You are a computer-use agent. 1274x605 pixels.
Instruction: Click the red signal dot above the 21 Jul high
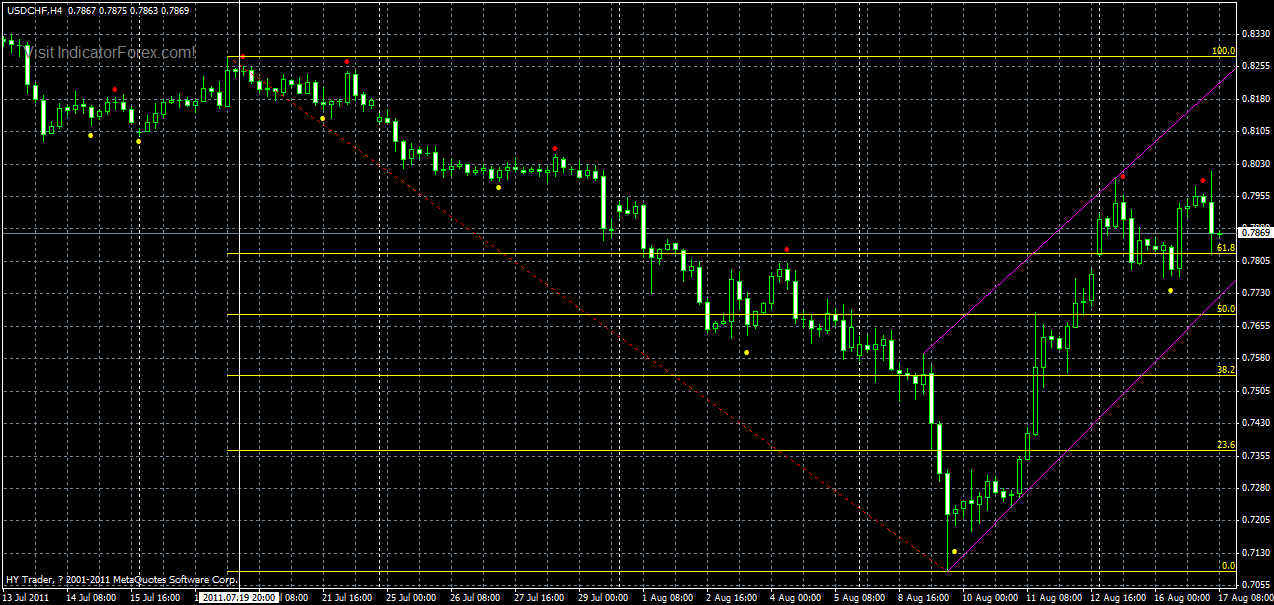coord(346,62)
